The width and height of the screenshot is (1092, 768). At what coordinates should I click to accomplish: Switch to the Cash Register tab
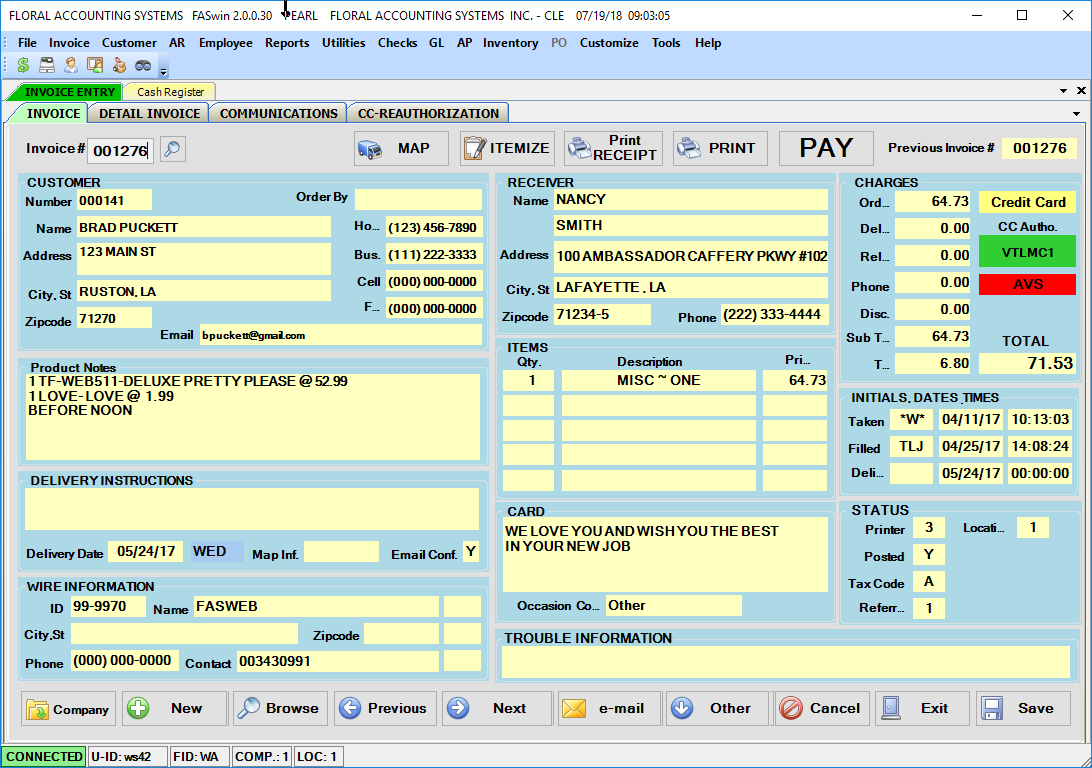click(171, 92)
